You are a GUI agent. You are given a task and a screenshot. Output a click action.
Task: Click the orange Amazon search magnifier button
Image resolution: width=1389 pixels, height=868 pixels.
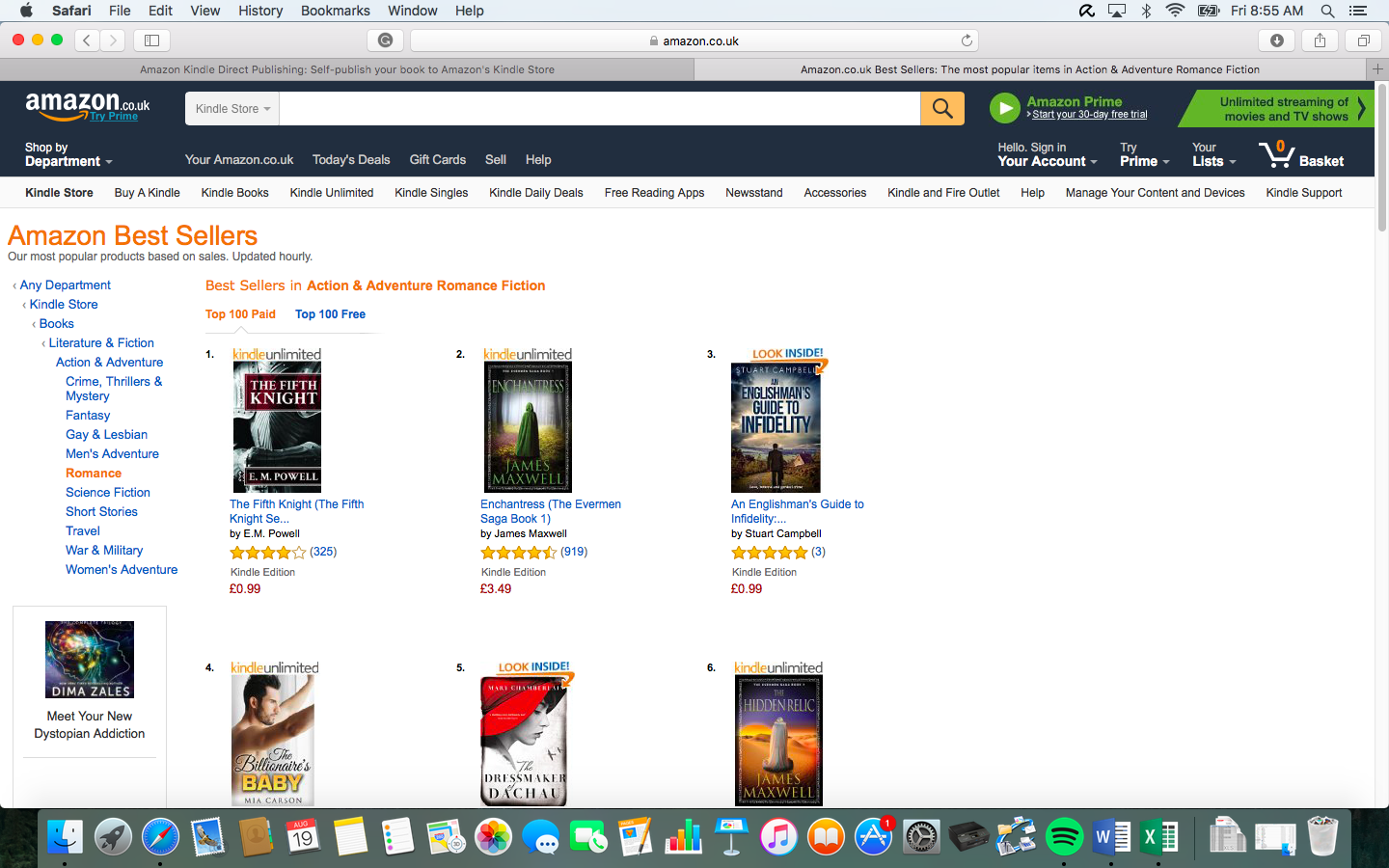tap(942, 109)
